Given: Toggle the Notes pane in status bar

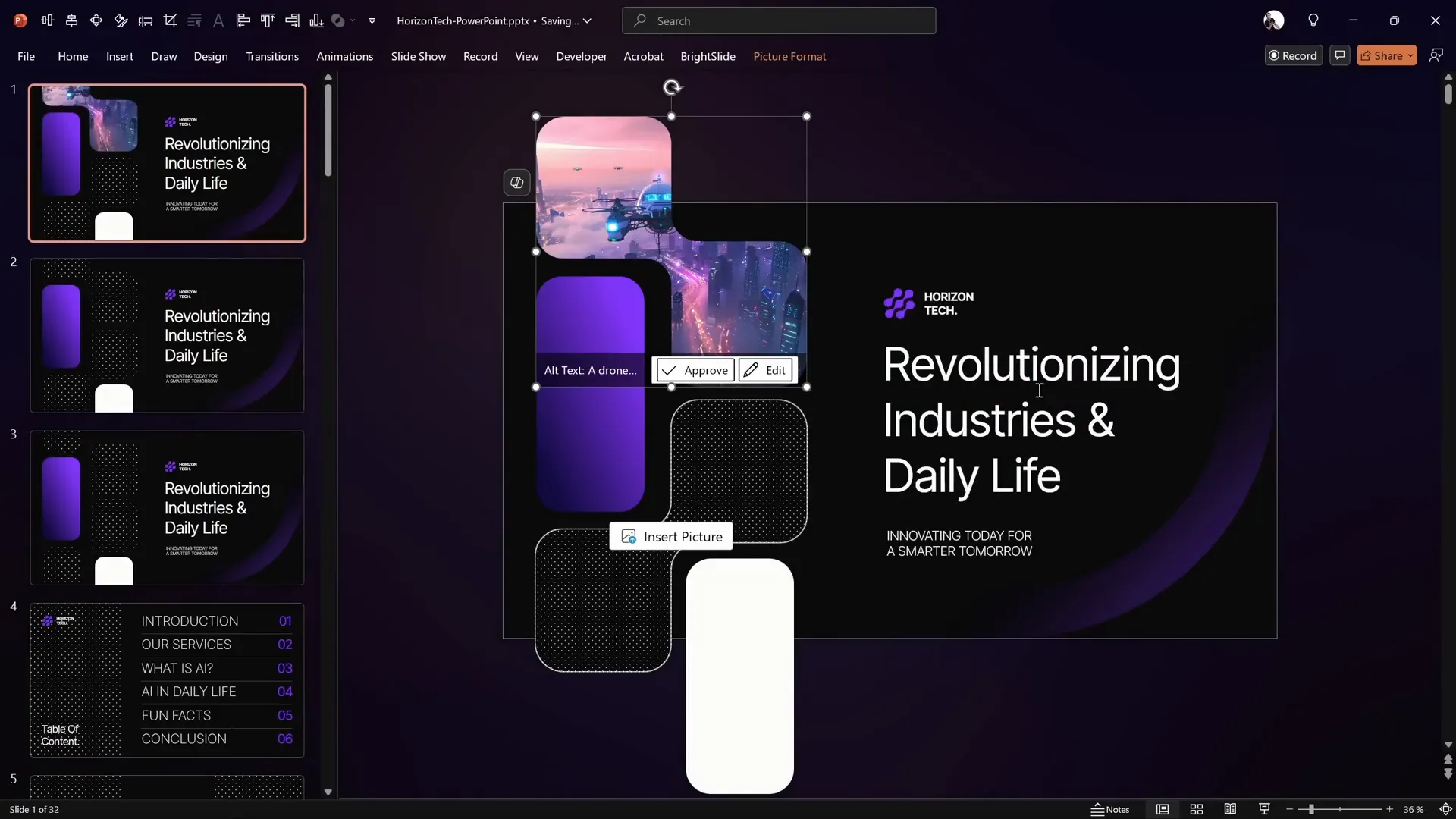Looking at the screenshot, I should 1110,809.
